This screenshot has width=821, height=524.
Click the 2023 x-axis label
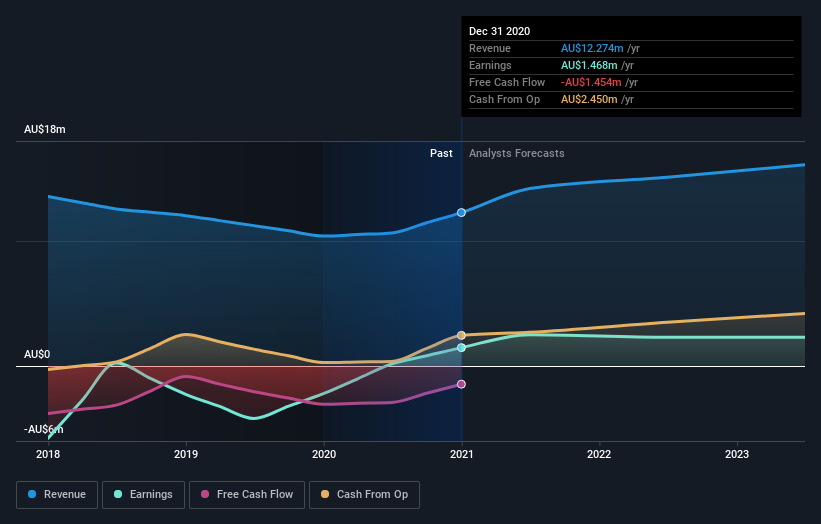[737, 454]
